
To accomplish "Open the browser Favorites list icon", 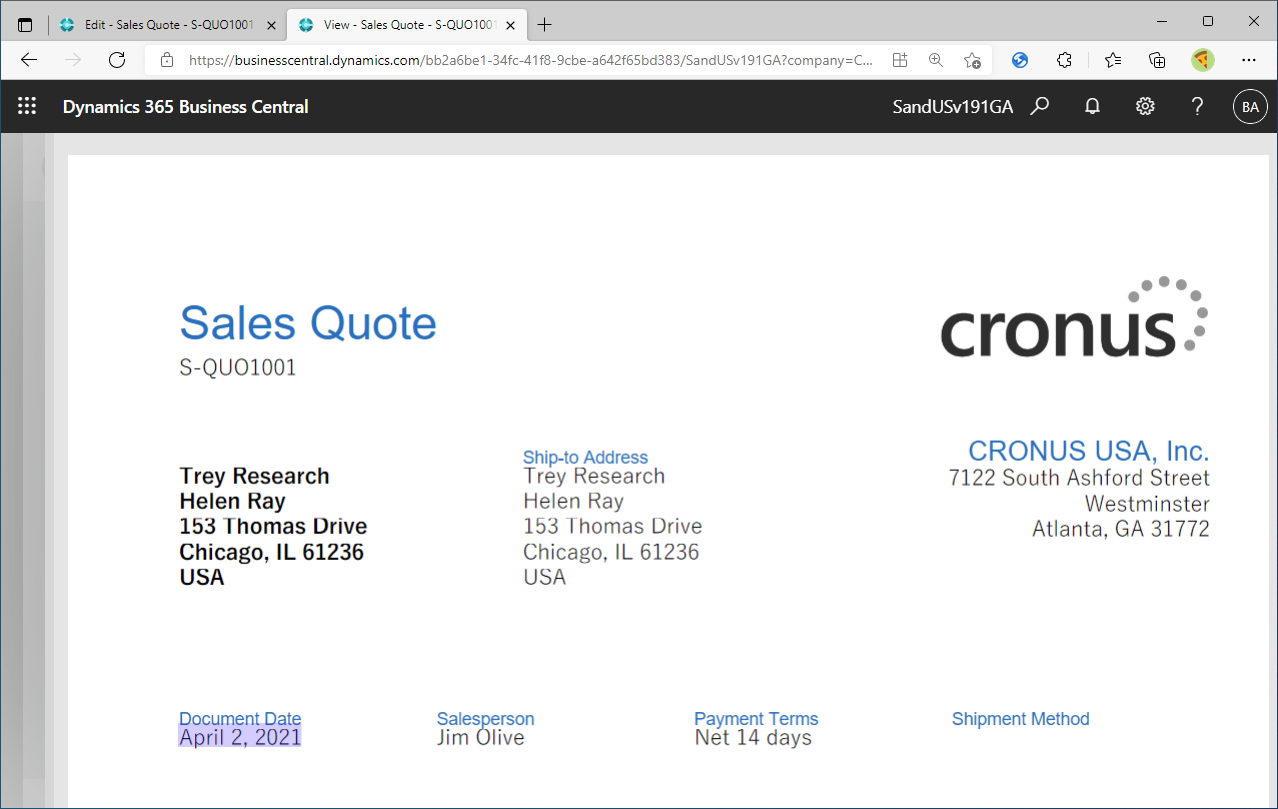I will coord(1113,60).
